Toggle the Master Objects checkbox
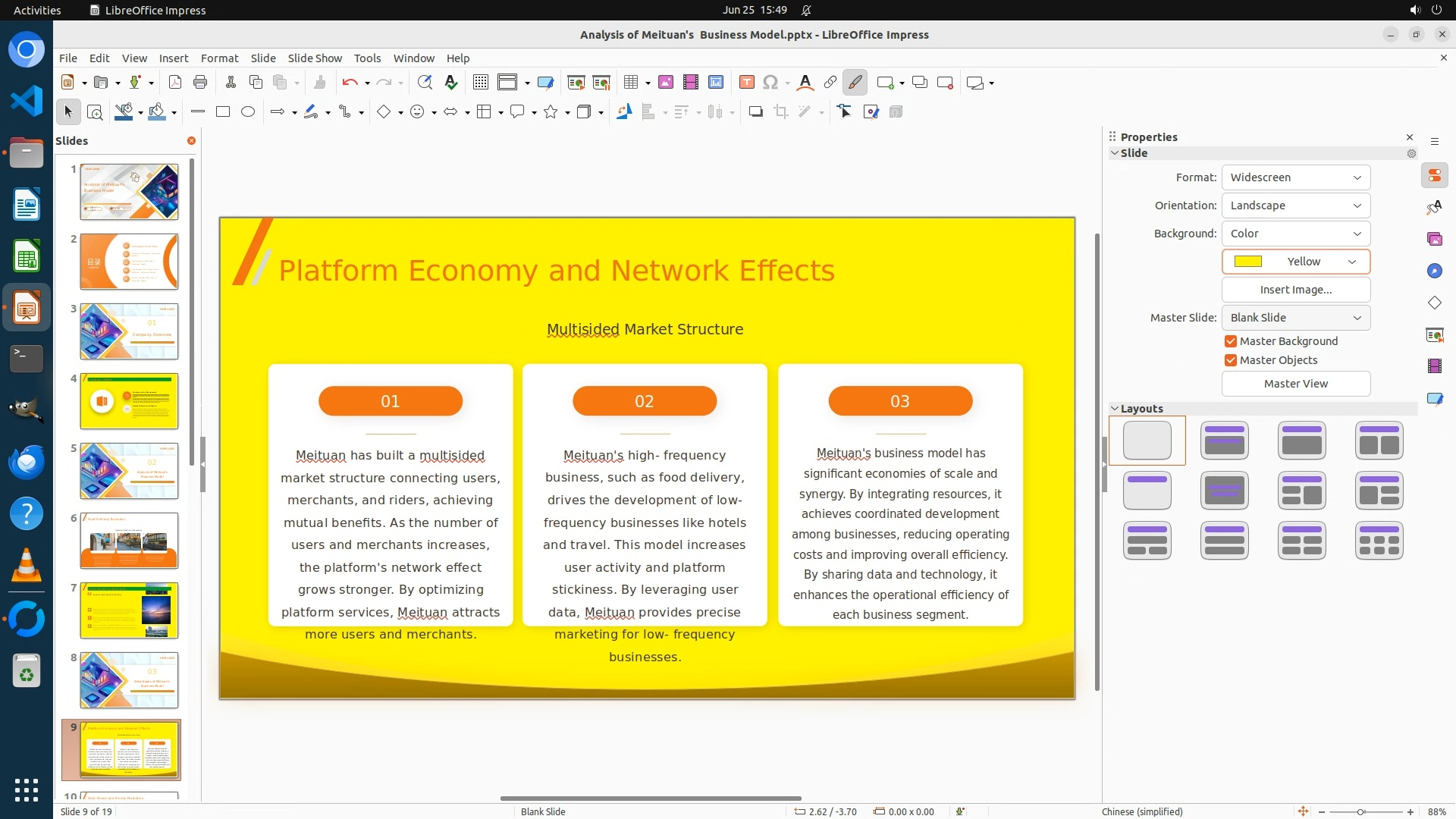 tap(1231, 360)
